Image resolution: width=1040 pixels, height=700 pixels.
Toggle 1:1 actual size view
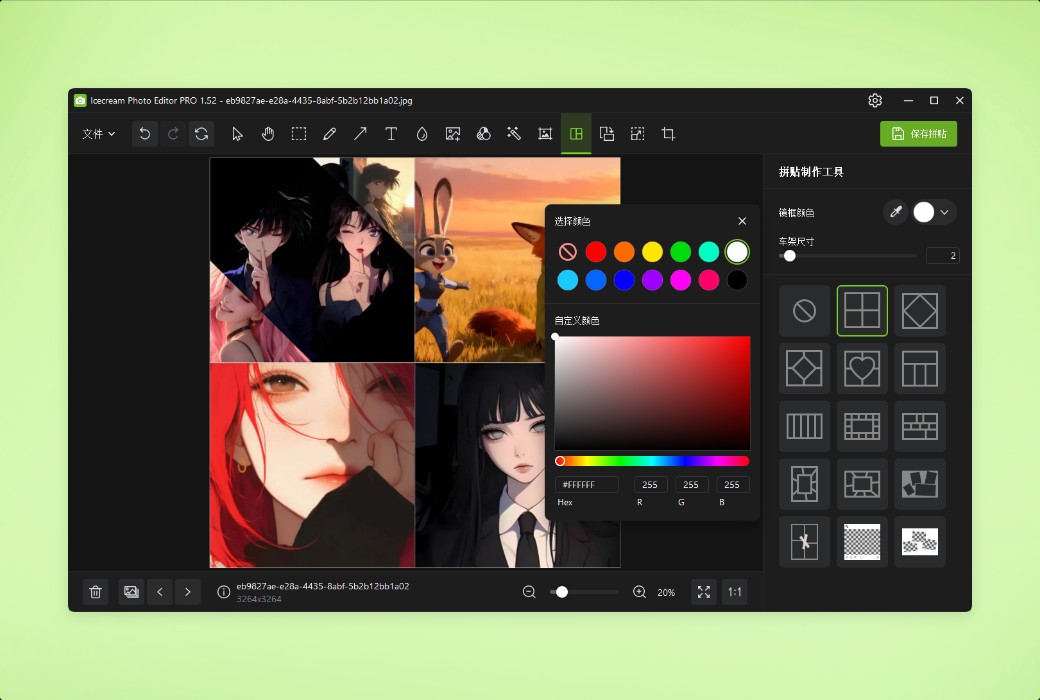coord(734,592)
